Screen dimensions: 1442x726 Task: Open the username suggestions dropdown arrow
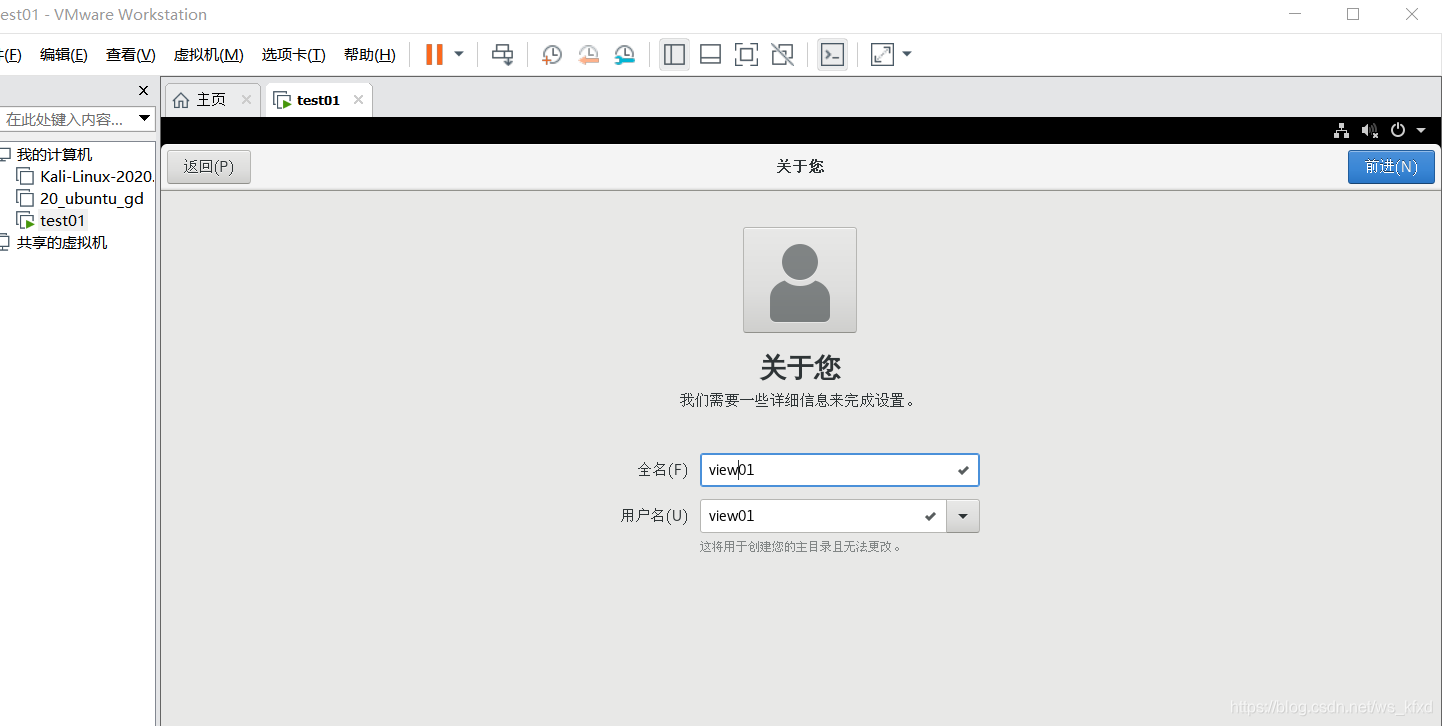(963, 516)
